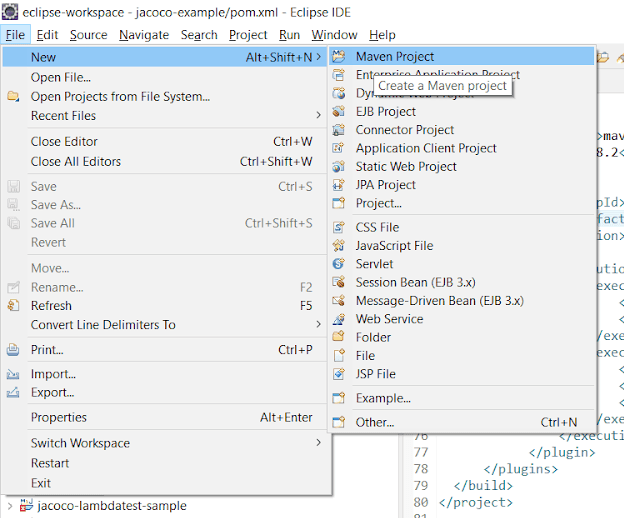Expand the Recent Files submenu arrow
The width and height of the screenshot is (624, 518).
point(318,115)
